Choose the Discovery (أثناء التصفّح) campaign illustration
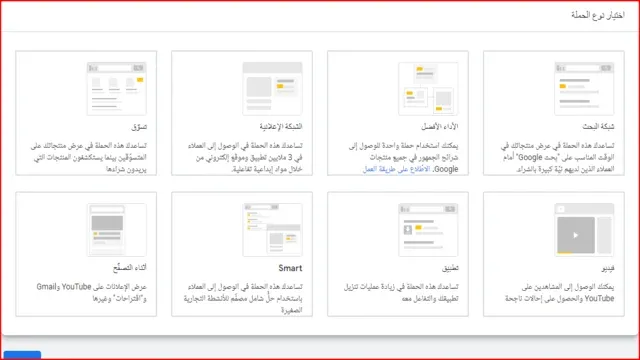The image size is (640, 360). (116, 230)
